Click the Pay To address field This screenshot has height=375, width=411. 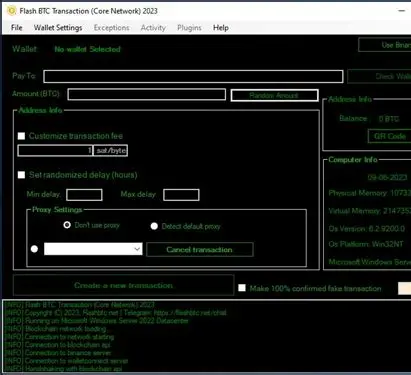[x=193, y=76]
